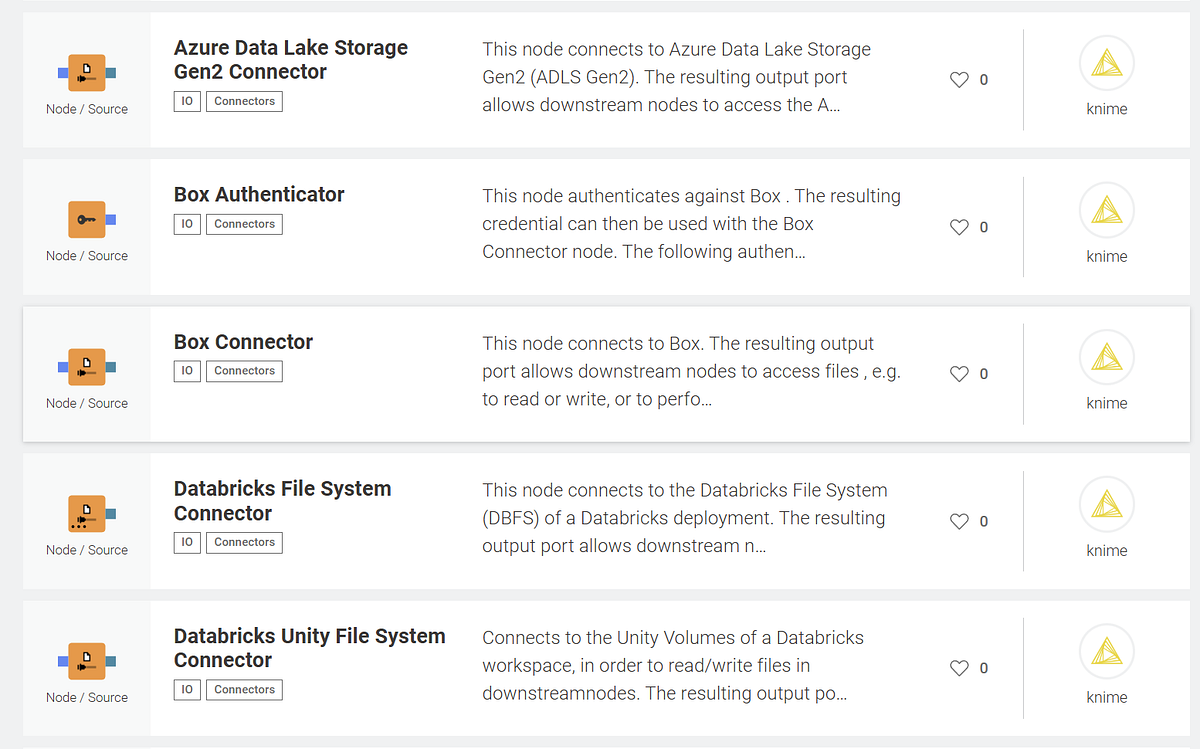The width and height of the screenshot is (1200, 749).
Task: Click the IO tag under Databricks Unity connector
Action: coord(187,689)
